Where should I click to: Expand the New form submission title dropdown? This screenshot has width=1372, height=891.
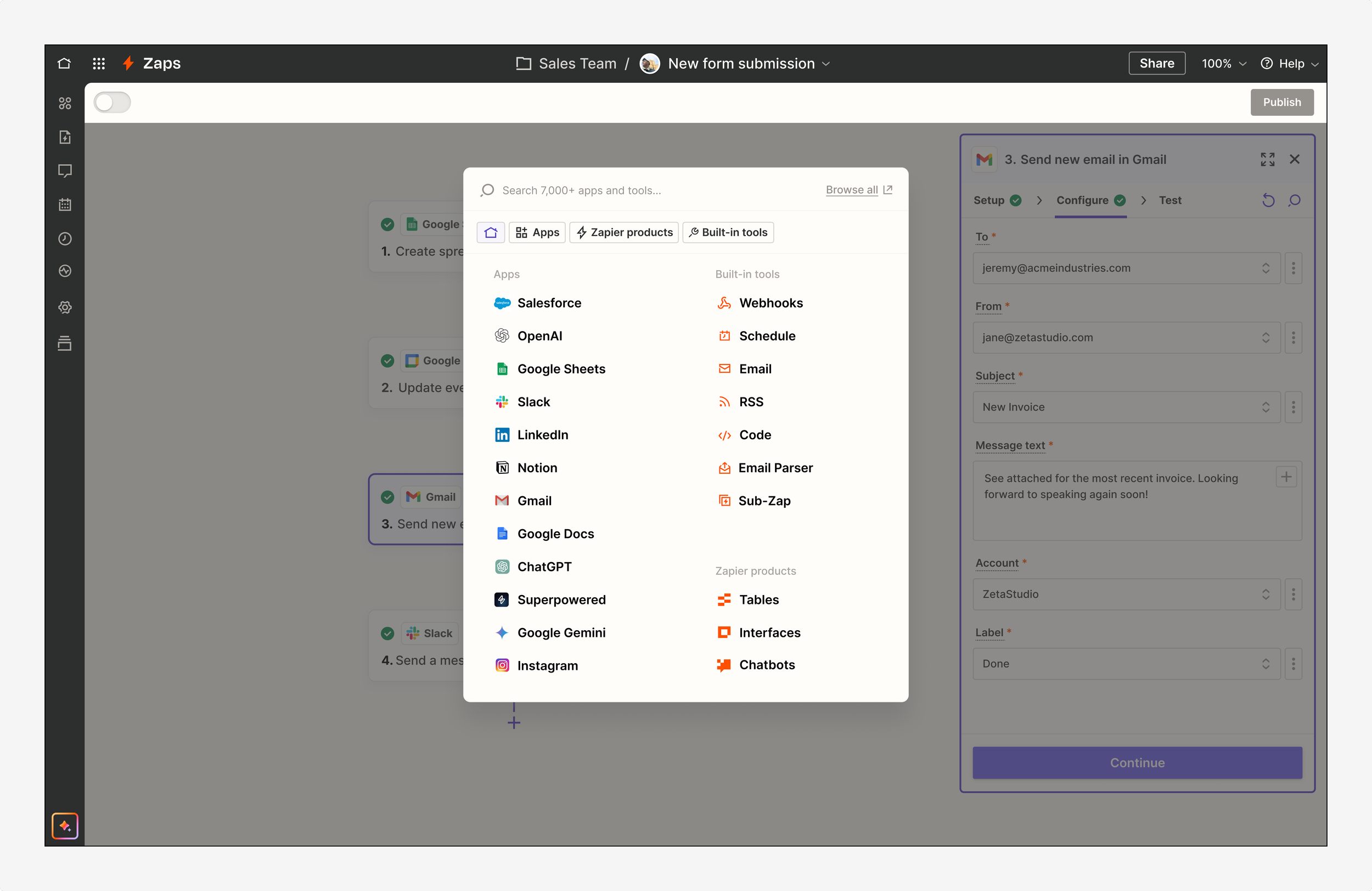pos(826,64)
